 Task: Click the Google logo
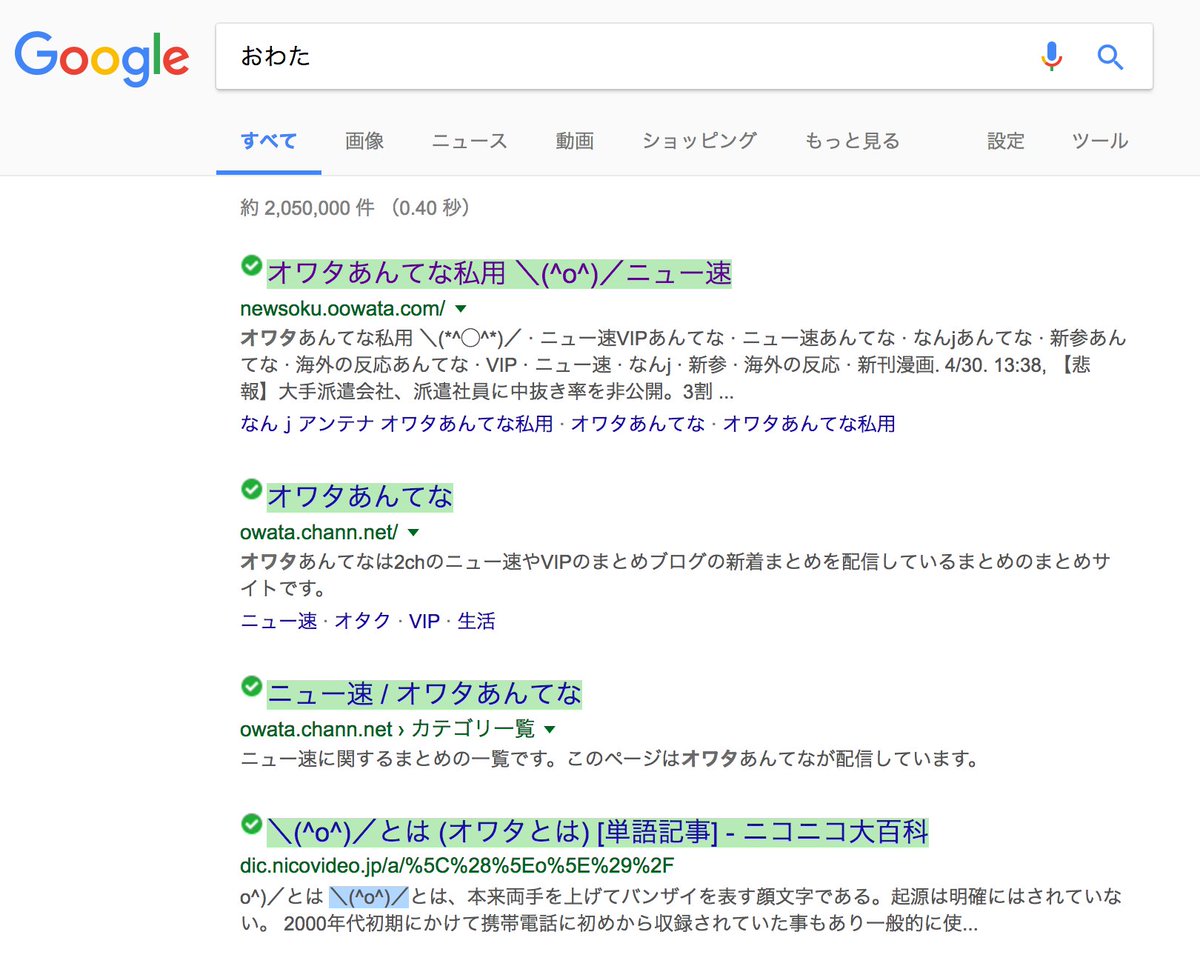click(101, 58)
